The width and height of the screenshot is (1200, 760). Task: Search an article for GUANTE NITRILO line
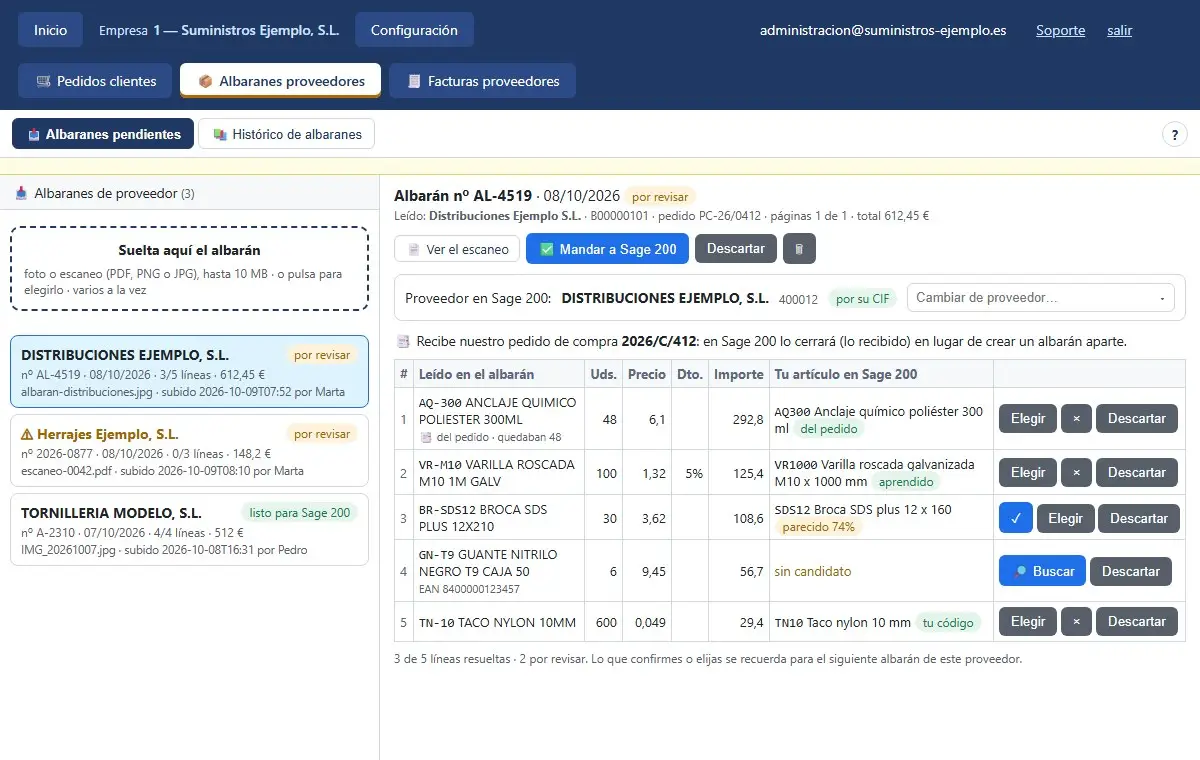pos(1042,571)
